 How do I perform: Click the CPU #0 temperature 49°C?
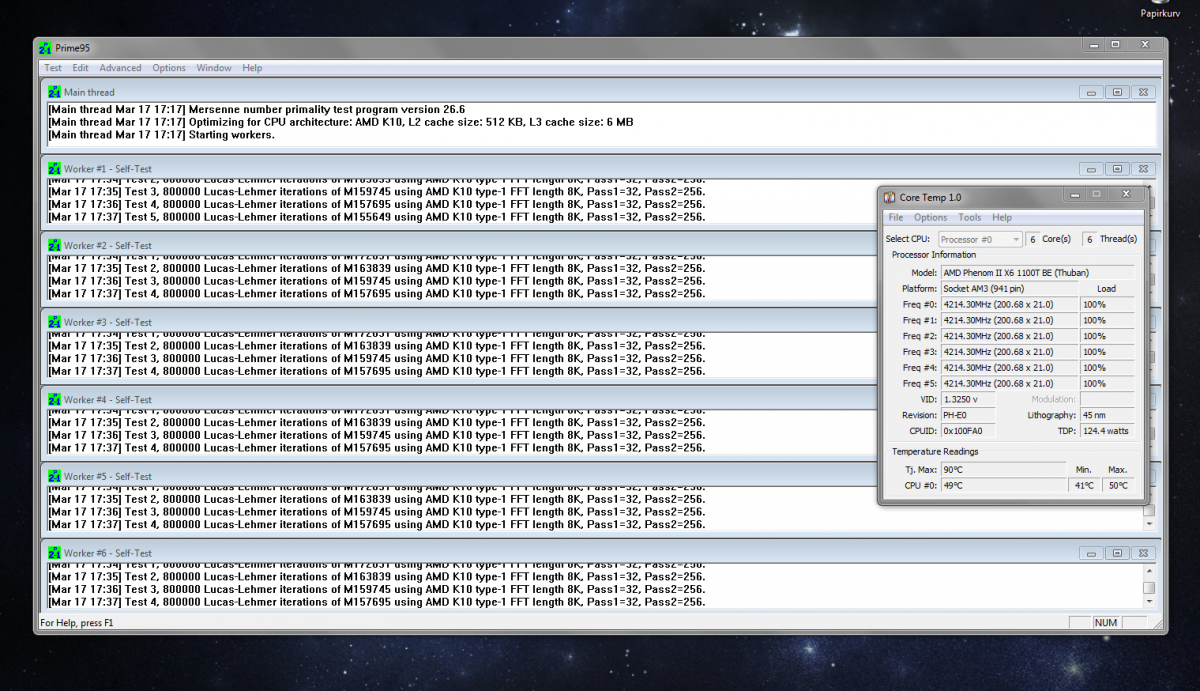[1003, 485]
